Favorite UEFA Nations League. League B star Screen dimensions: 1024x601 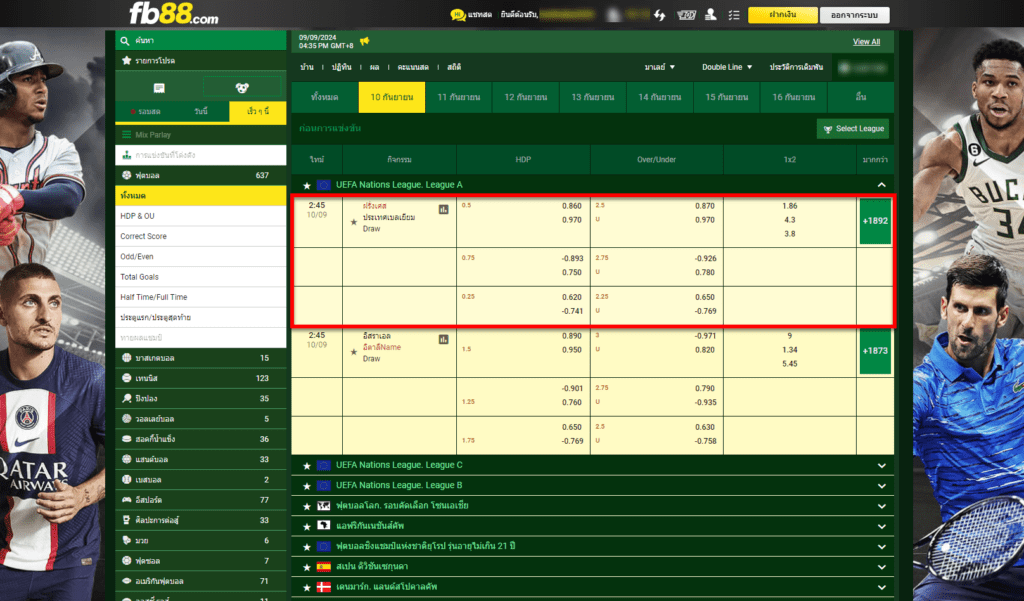[x=306, y=486]
